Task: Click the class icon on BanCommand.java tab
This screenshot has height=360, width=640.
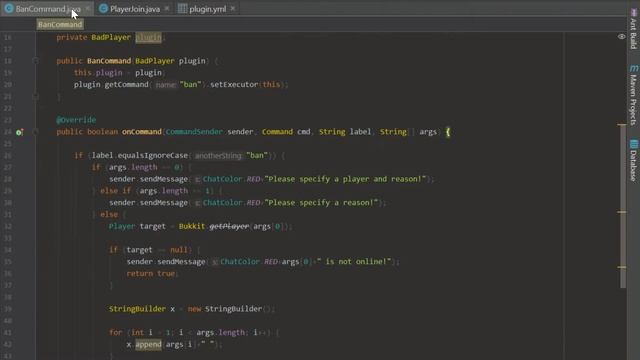Action: (9, 9)
